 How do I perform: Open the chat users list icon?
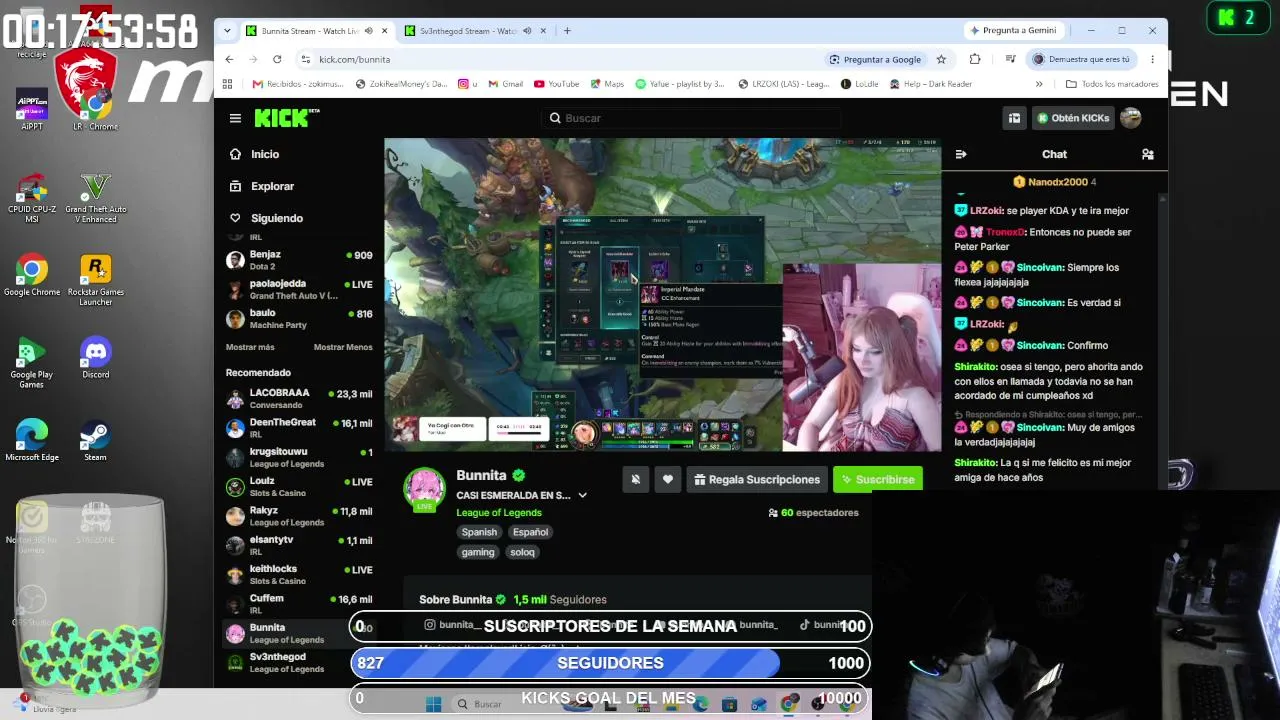point(1148,154)
